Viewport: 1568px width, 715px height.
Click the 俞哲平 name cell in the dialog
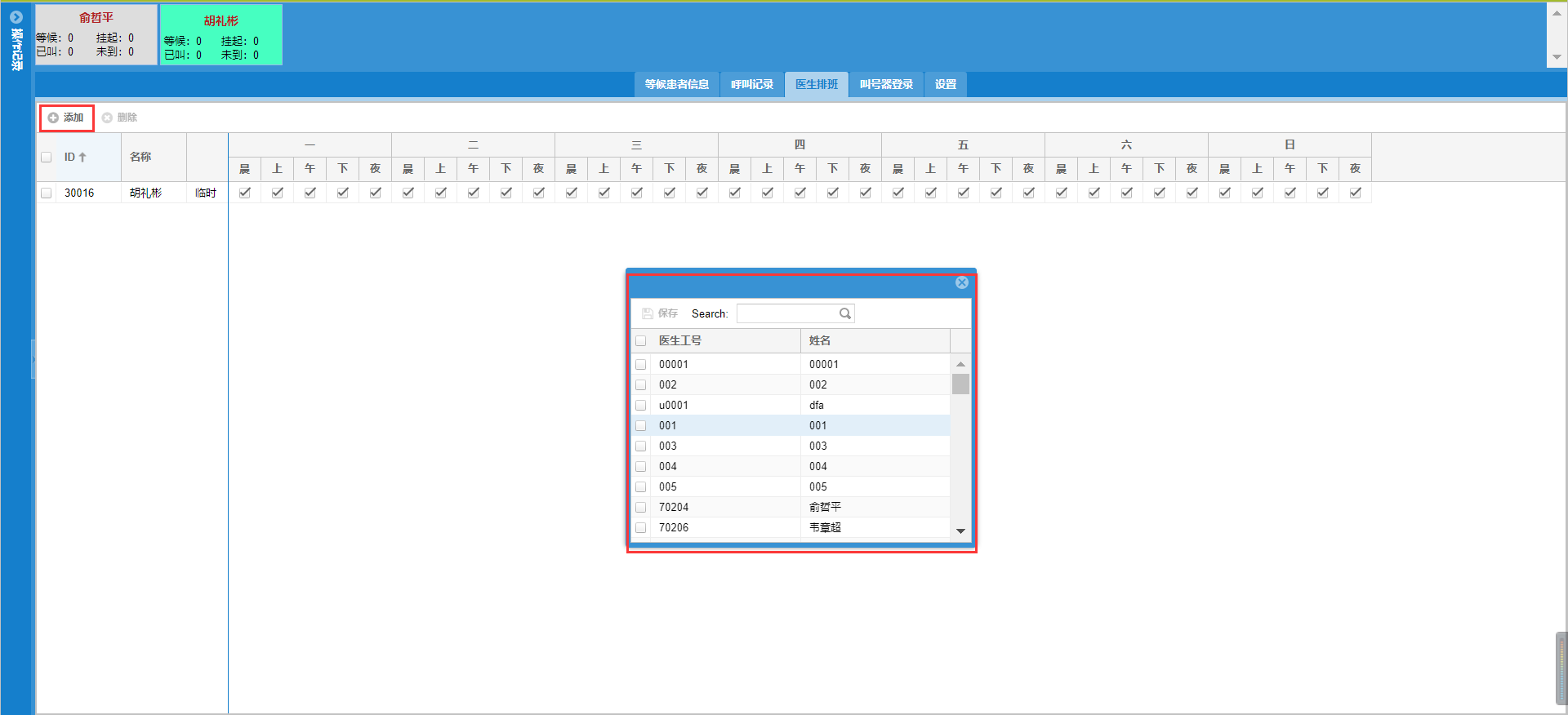pos(875,508)
